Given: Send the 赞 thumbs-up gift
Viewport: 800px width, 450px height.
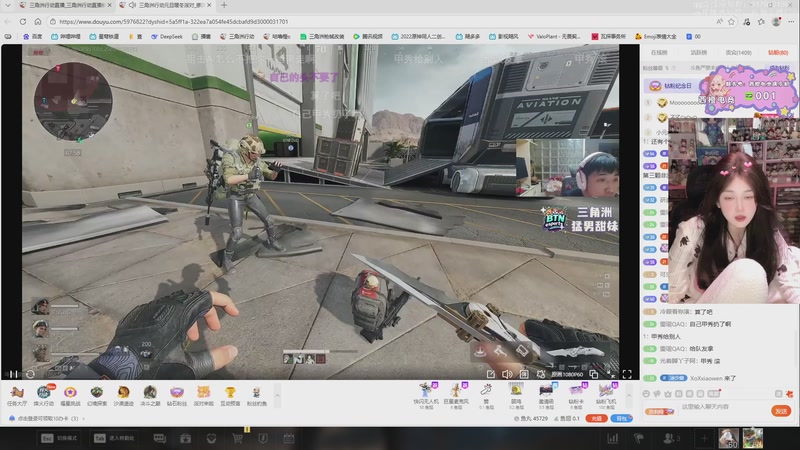Looking at the screenshot, I should click(x=486, y=395).
